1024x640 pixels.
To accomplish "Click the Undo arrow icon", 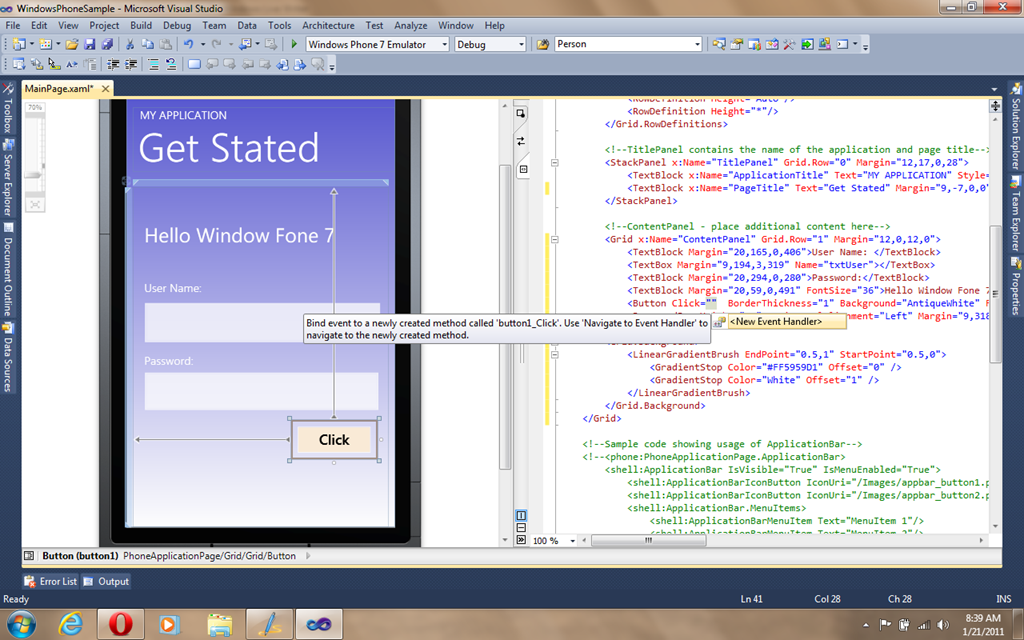I will tap(187, 44).
